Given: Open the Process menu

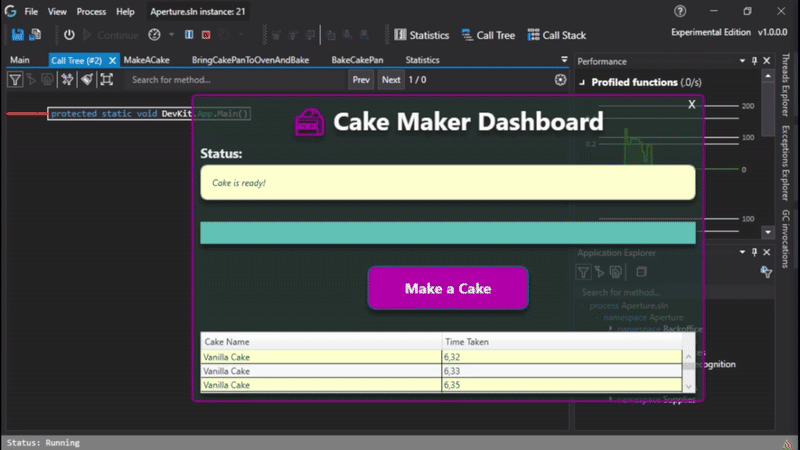Looking at the screenshot, I should [91, 11].
